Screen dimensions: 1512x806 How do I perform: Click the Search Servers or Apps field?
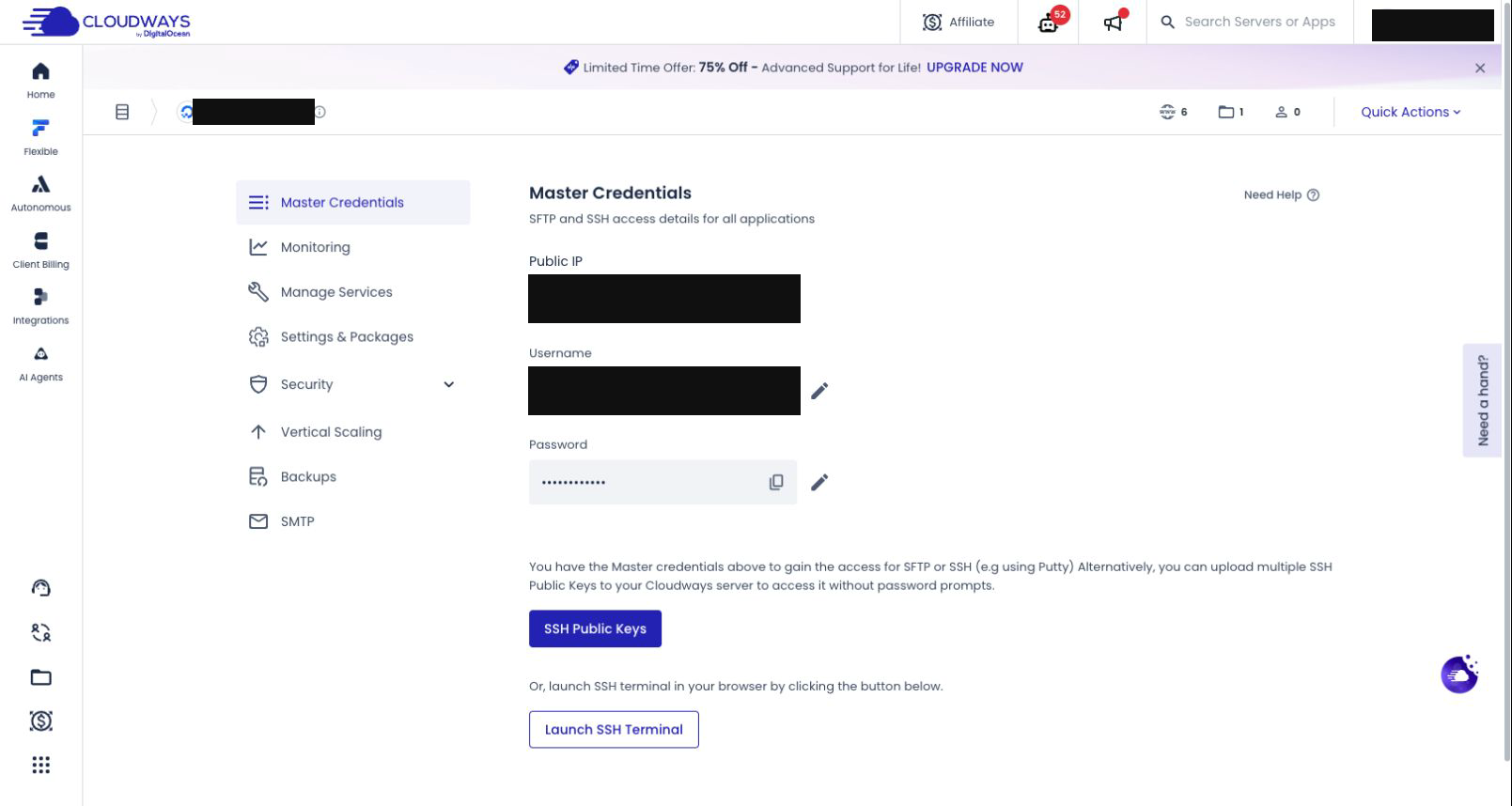click(x=1249, y=22)
